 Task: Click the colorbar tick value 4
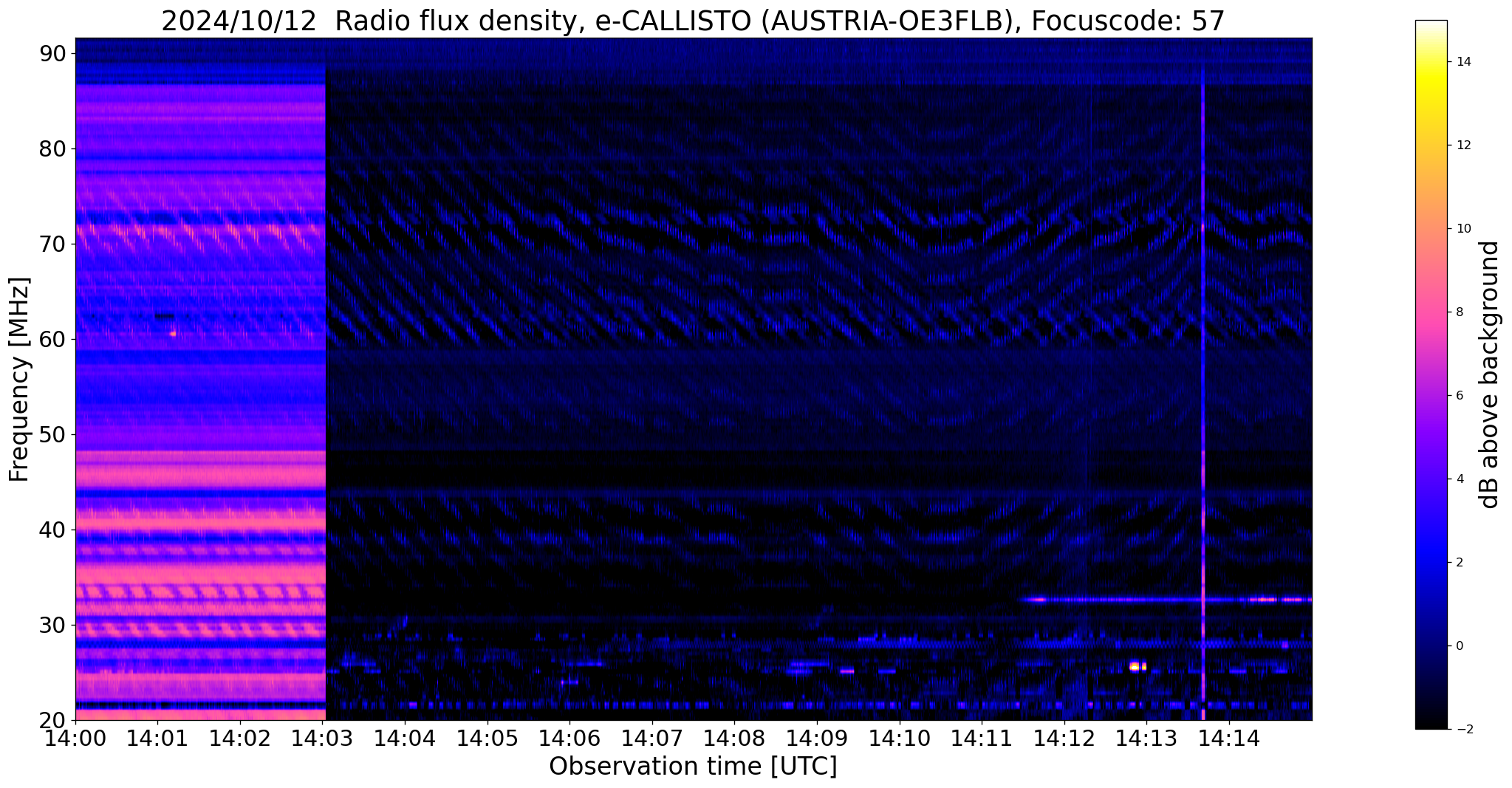[1459, 479]
